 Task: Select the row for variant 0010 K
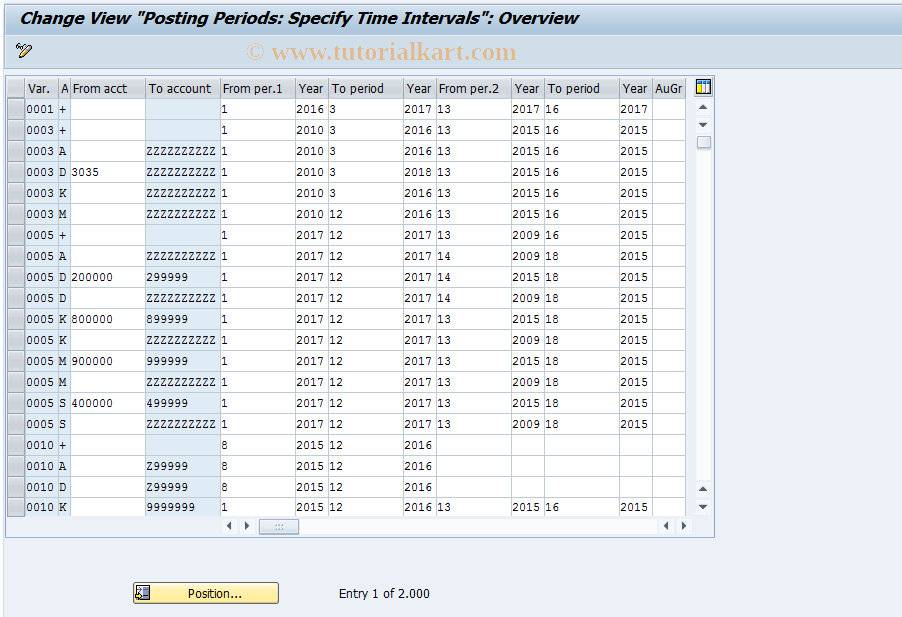[x=15, y=507]
